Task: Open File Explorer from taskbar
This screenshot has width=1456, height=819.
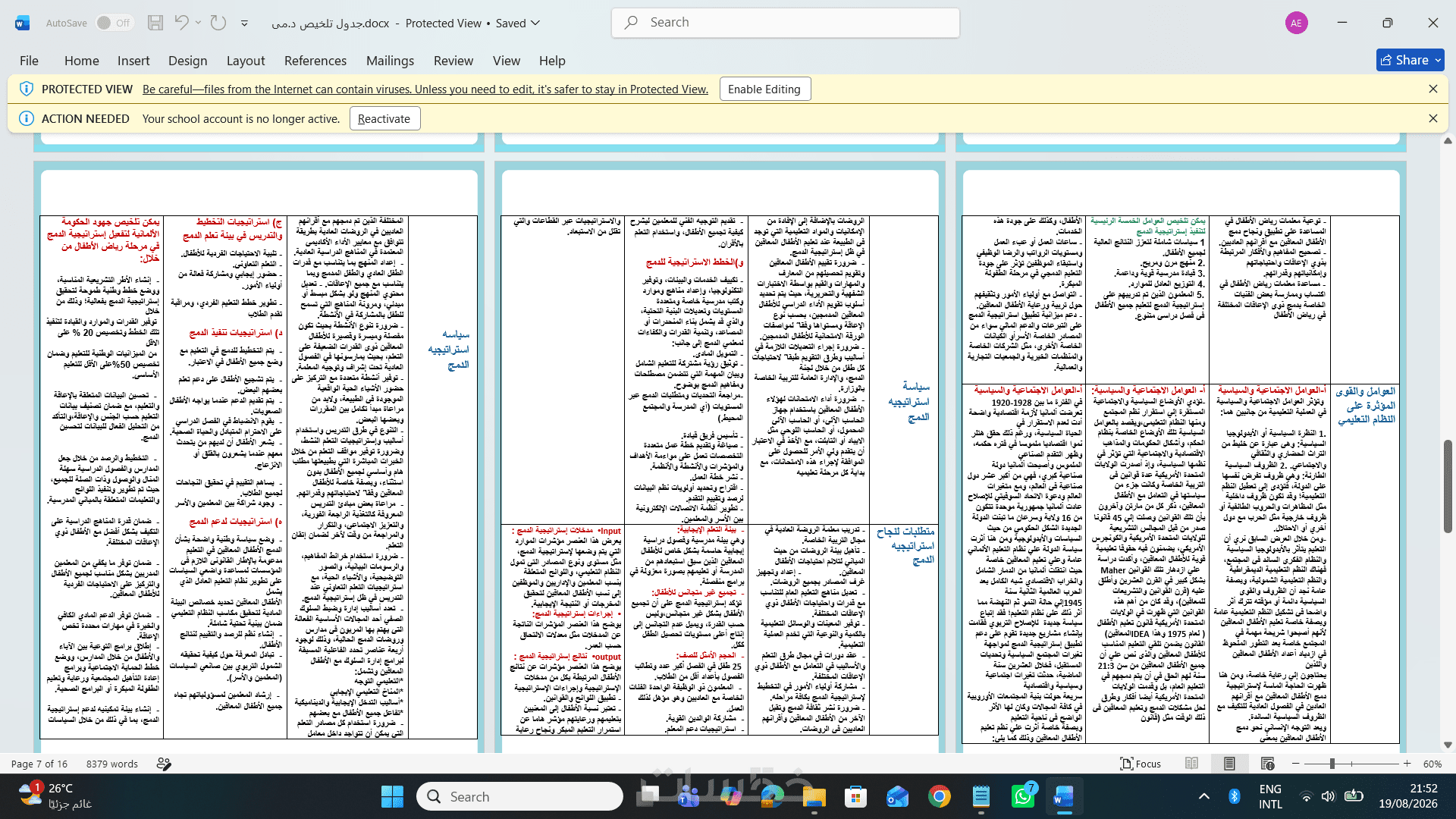Action: 814,796
